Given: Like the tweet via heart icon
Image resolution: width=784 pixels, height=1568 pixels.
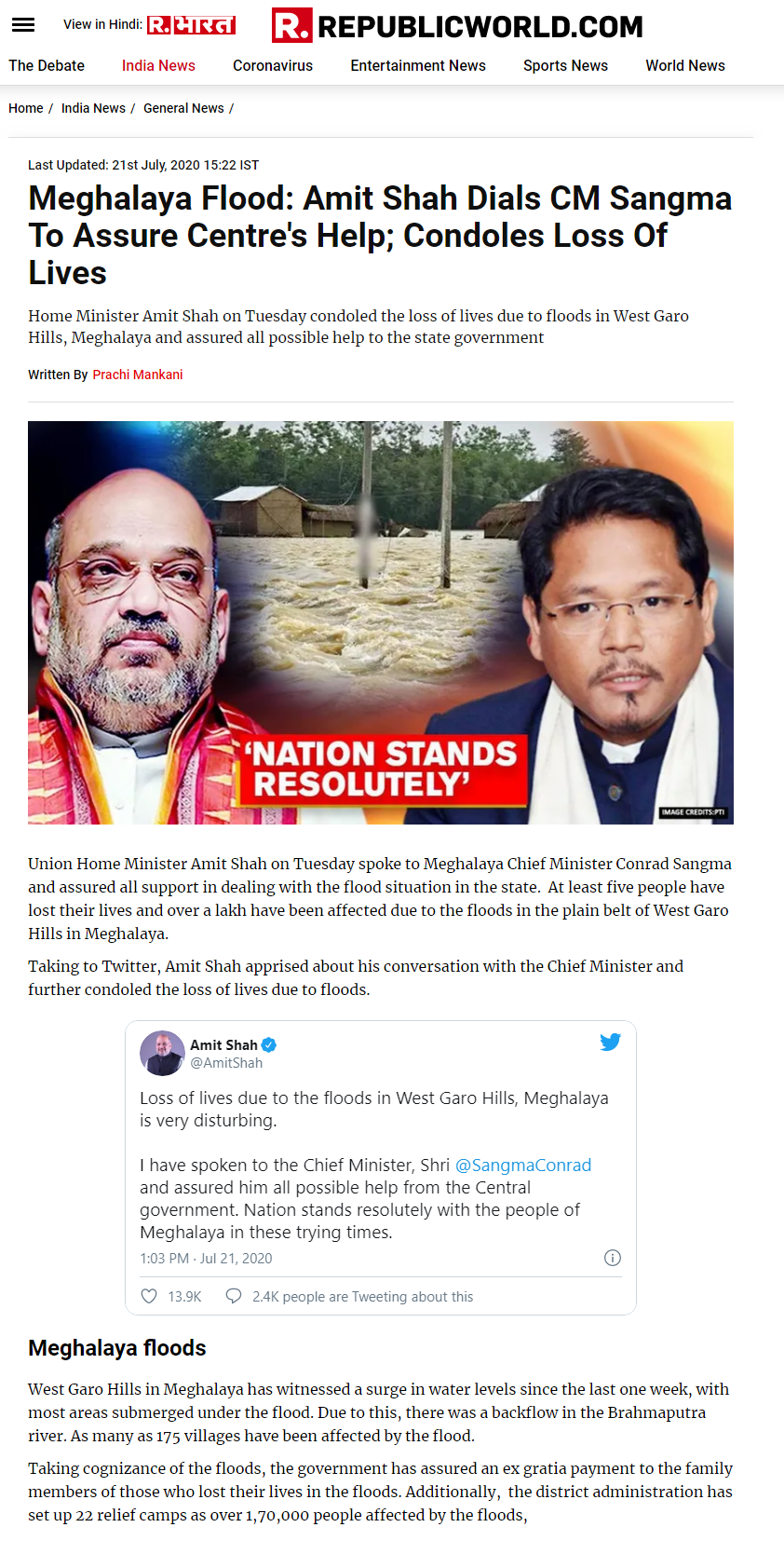Looking at the screenshot, I should tap(149, 1296).
